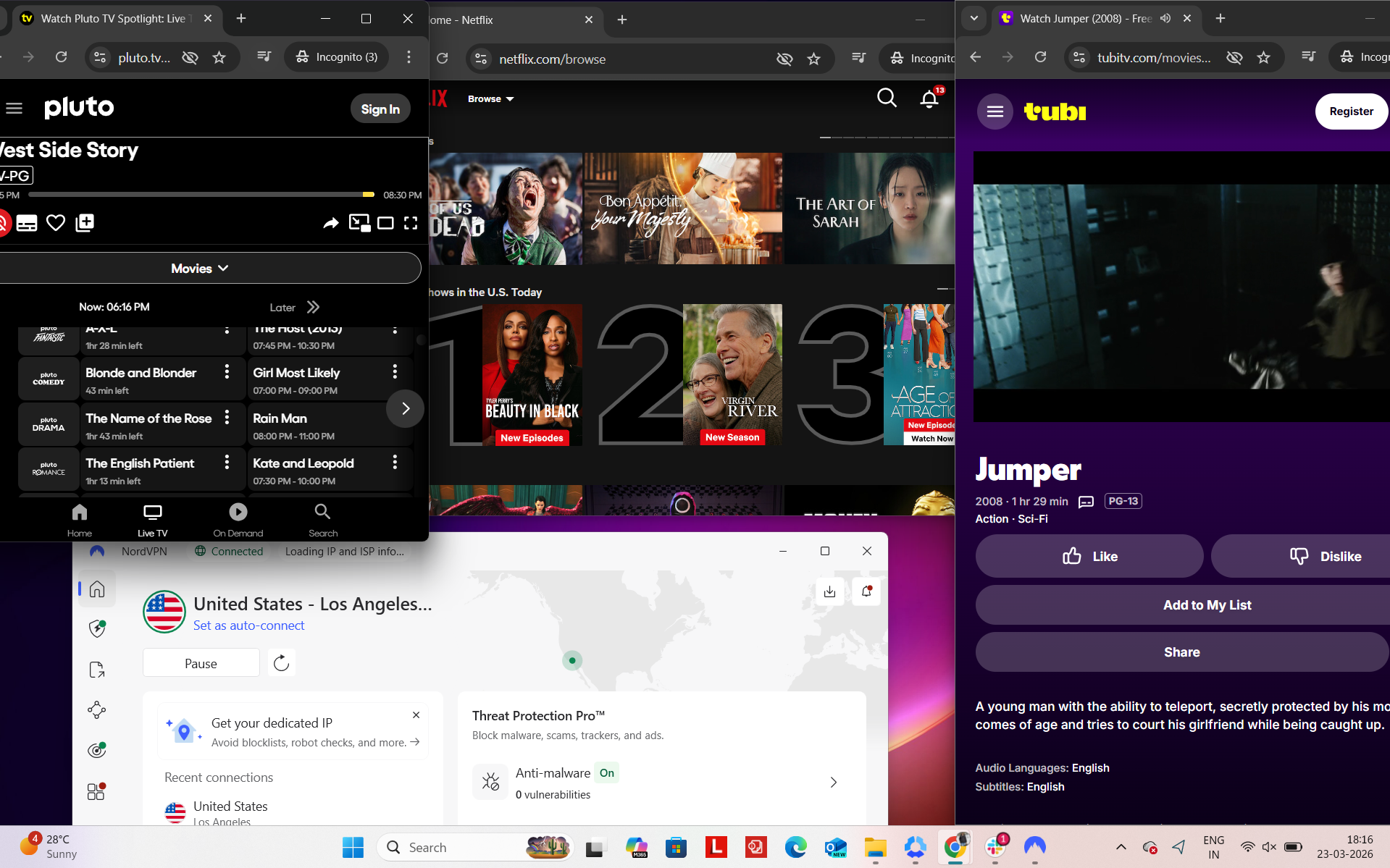Open NordVPN apps grid sidebar icon
The height and width of the screenshot is (868, 1390).
coord(96,791)
